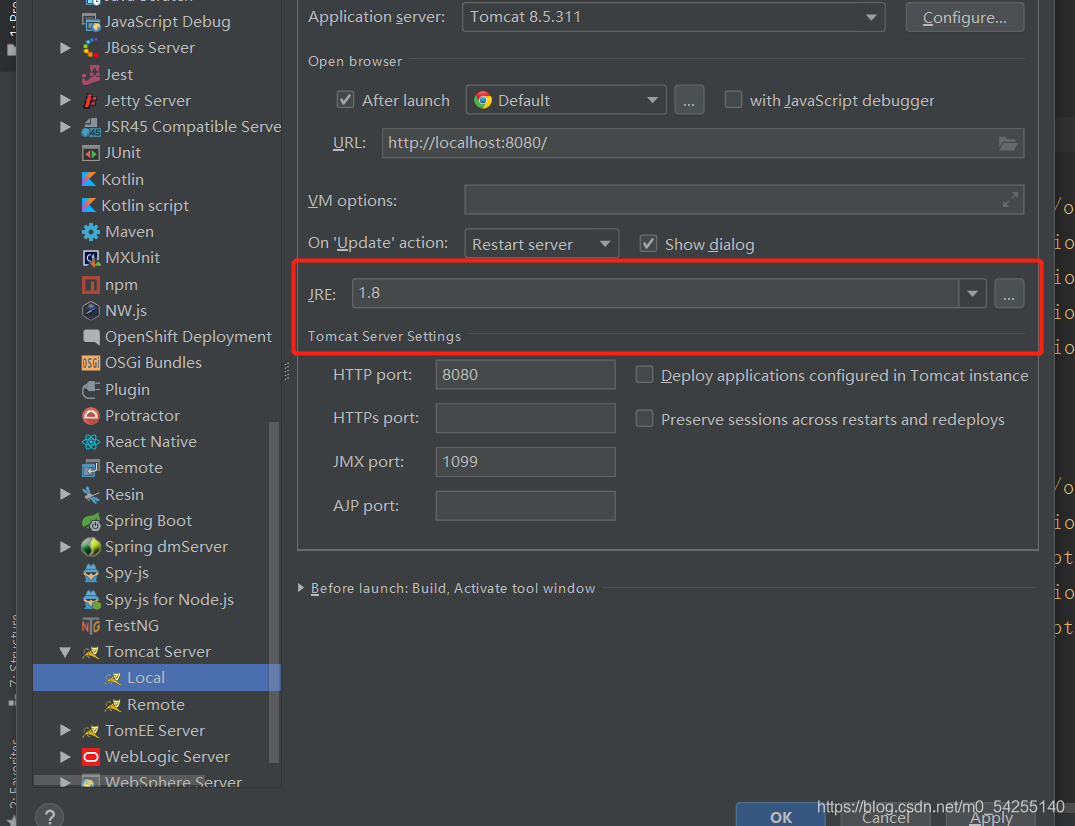
Task: Click the Spy-js icon
Action: coord(90,573)
